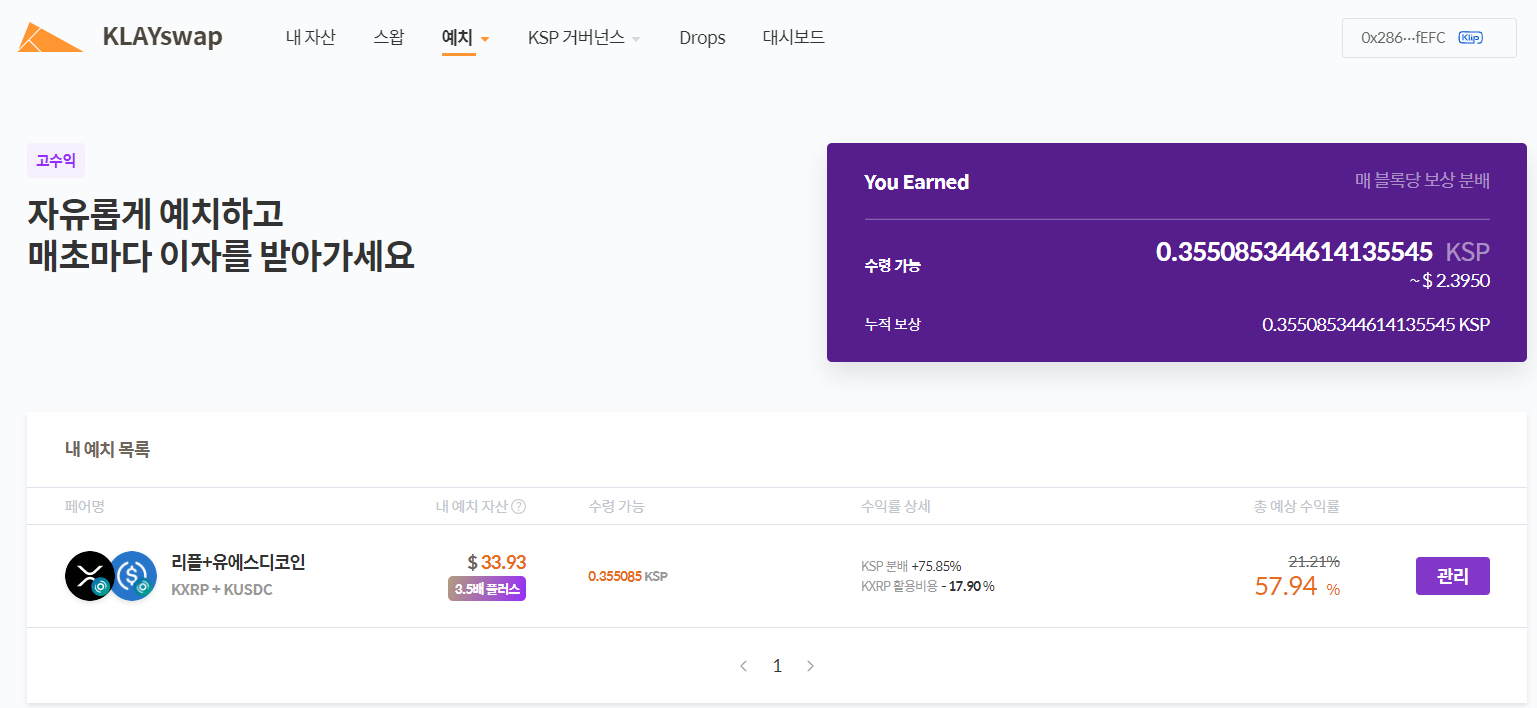Click the 수익률 상세 column header
Viewport: 1537px width, 708px height.
click(x=896, y=507)
